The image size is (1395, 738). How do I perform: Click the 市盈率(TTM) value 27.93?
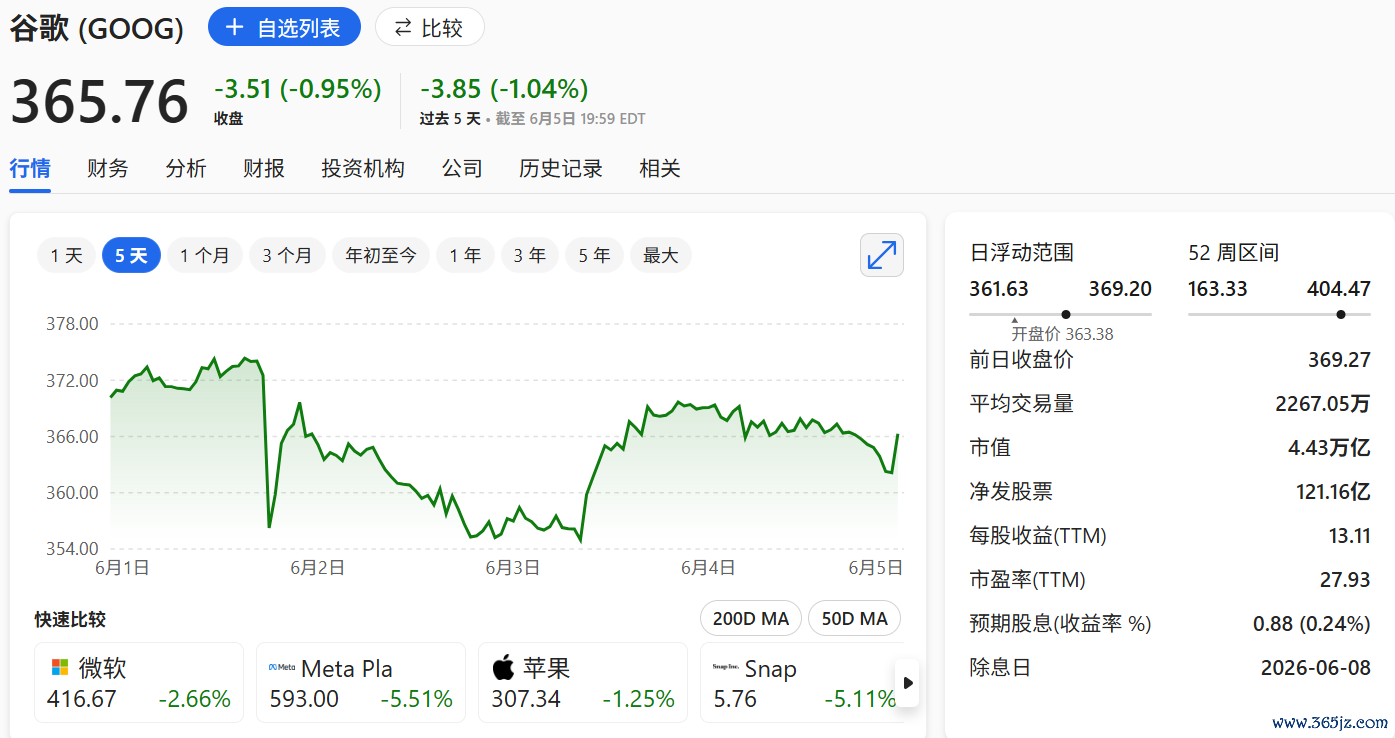1345,580
